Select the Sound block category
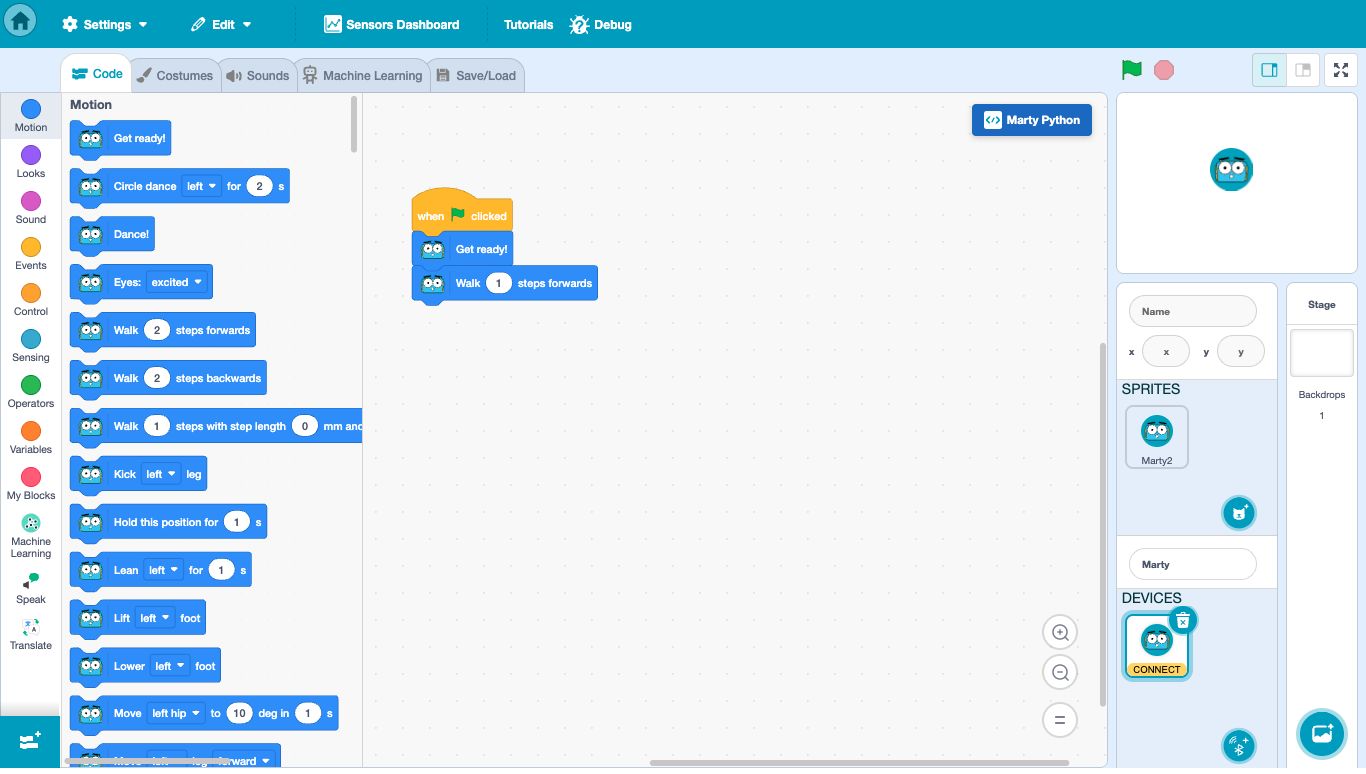 pyautogui.click(x=31, y=207)
